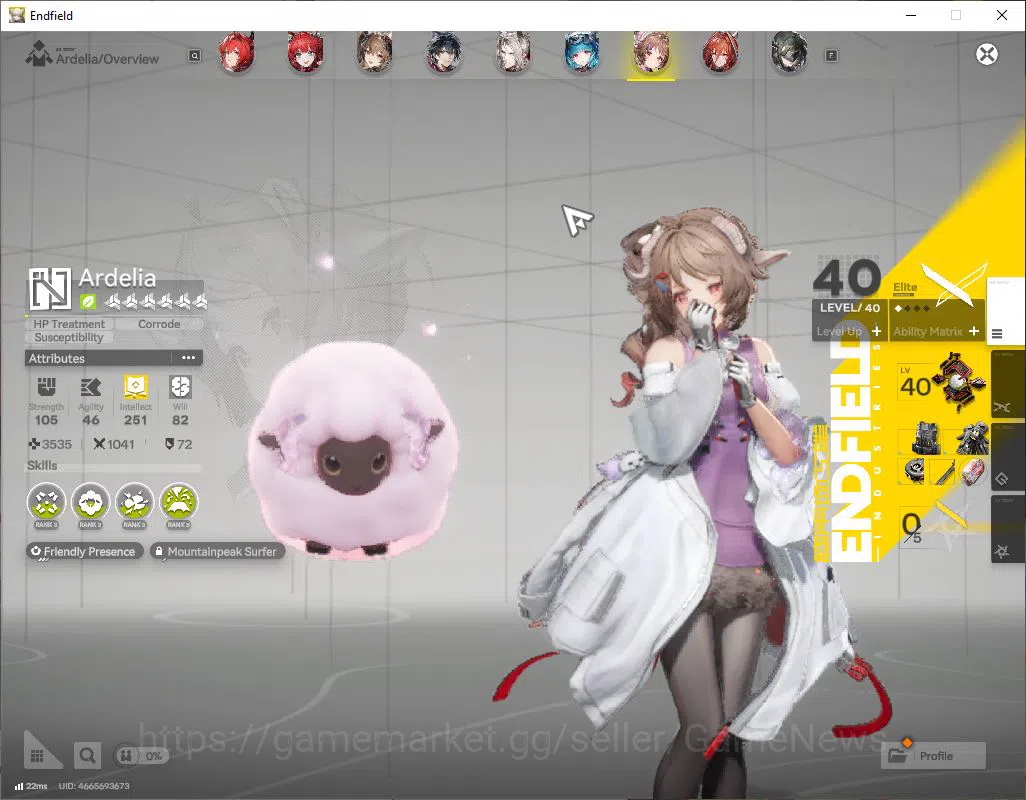Click the Strength attribute icon
The height and width of the screenshot is (800, 1026).
[46, 387]
